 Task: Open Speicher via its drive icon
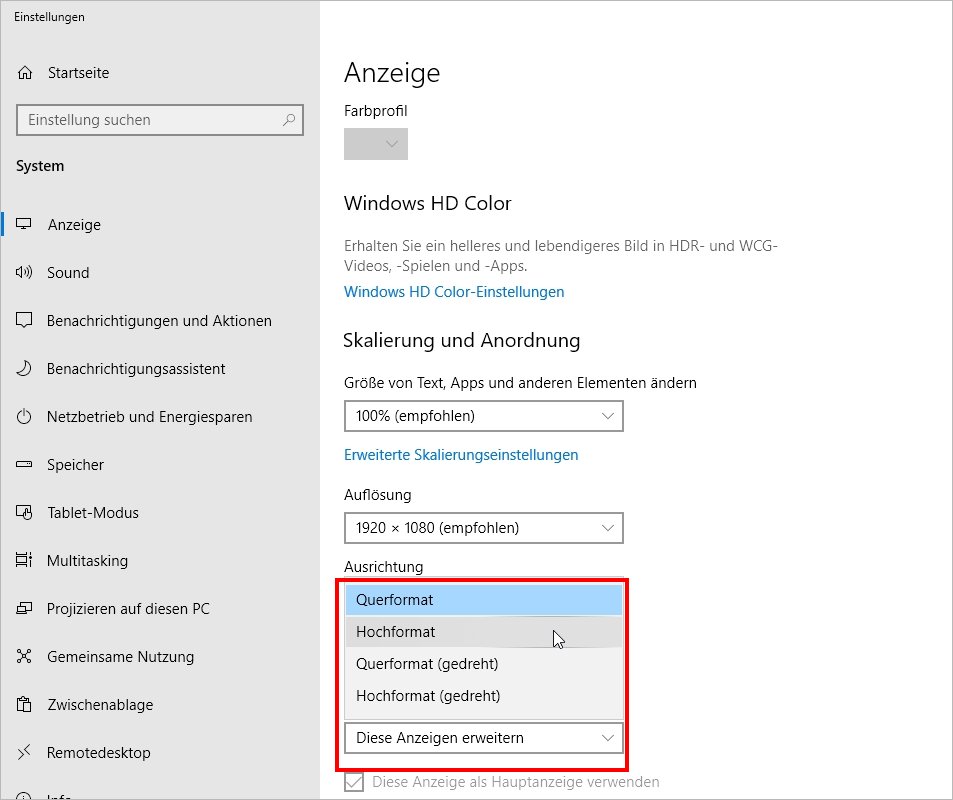pos(25,465)
